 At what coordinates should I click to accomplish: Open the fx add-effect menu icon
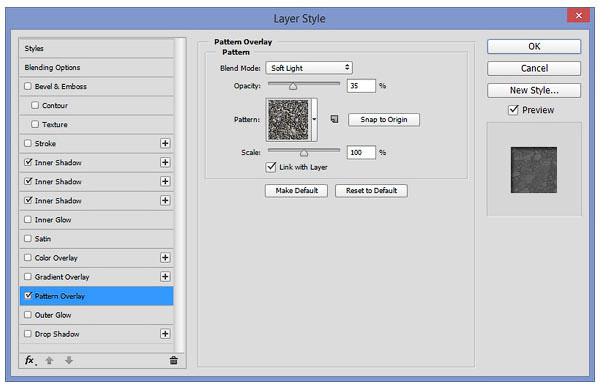tap(30, 360)
